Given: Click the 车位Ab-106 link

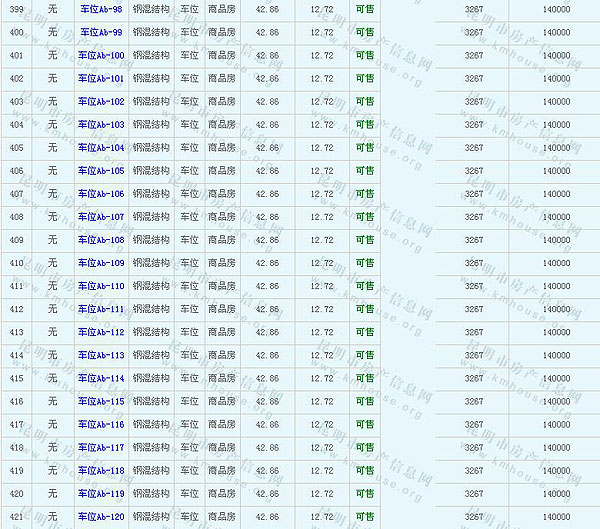Looking at the screenshot, I should click(x=101, y=194).
